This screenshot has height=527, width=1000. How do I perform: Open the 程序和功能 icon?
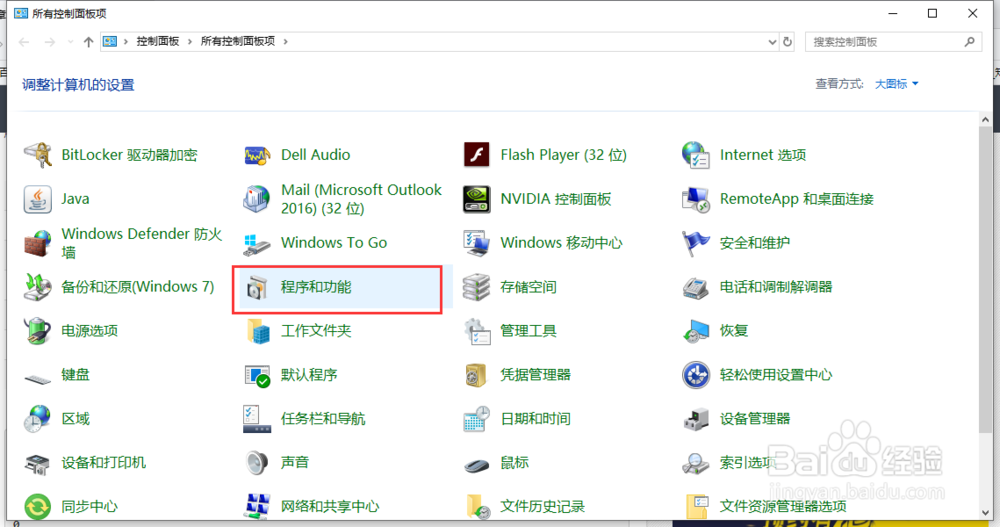[257, 287]
